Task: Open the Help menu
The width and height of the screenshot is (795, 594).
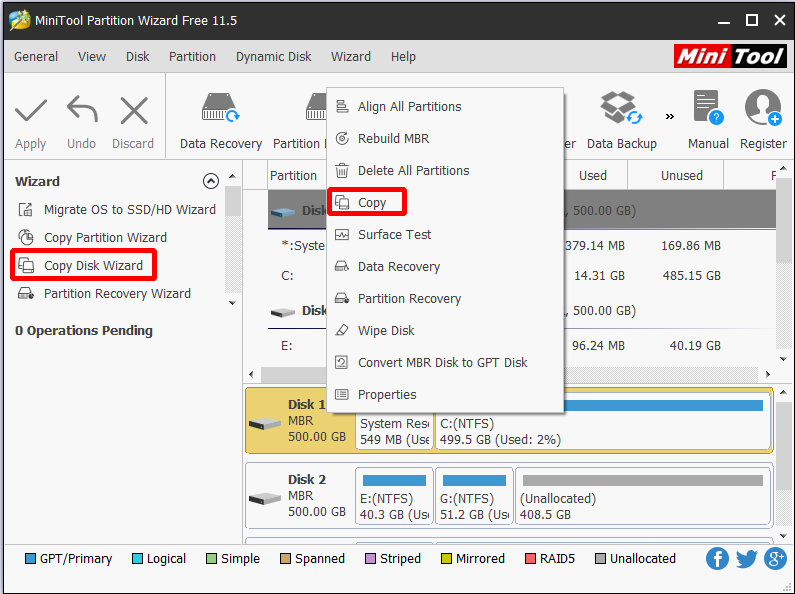Action: [403, 56]
